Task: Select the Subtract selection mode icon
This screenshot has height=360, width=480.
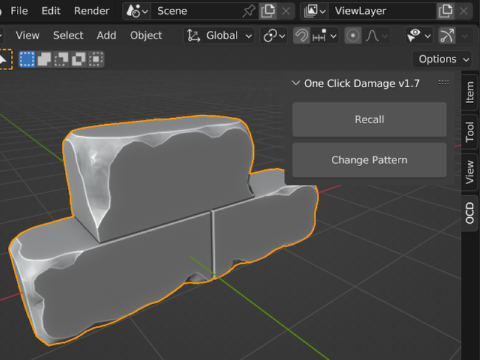Action: coord(61,59)
